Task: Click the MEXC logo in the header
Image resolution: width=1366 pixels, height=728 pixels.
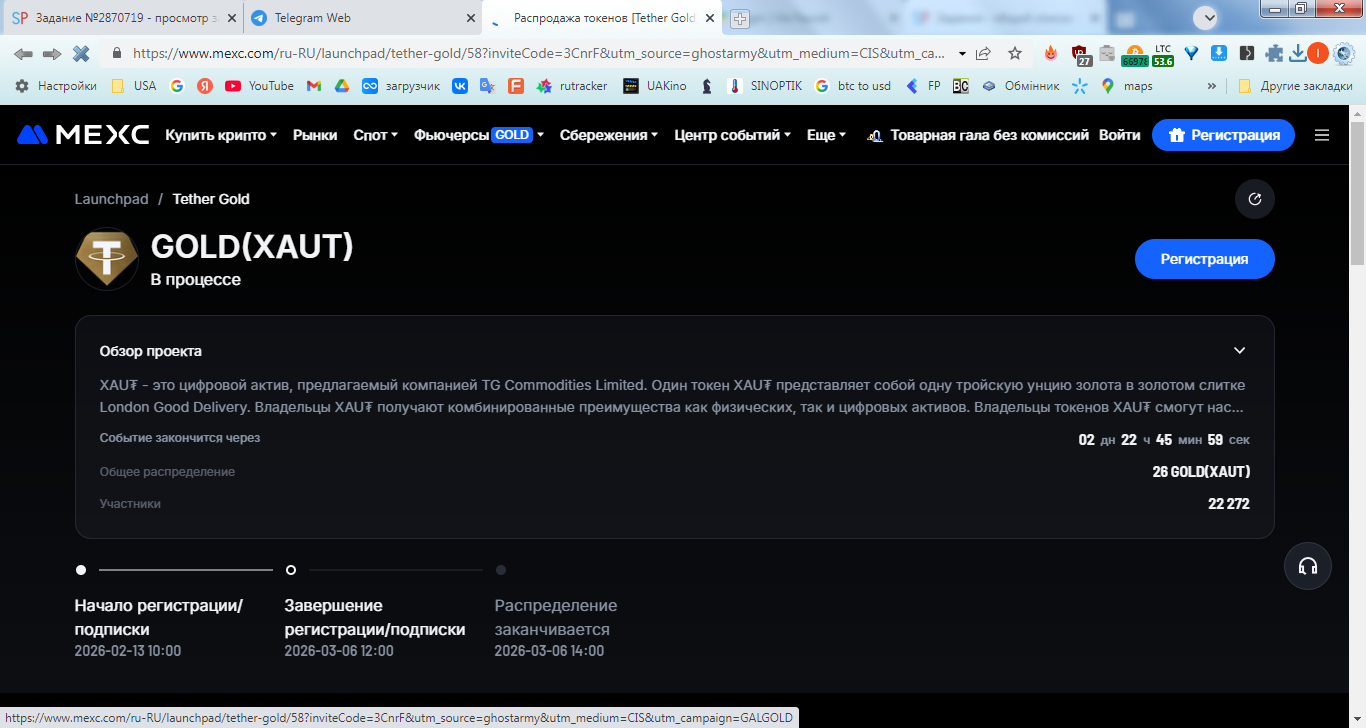Action: pos(83,135)
